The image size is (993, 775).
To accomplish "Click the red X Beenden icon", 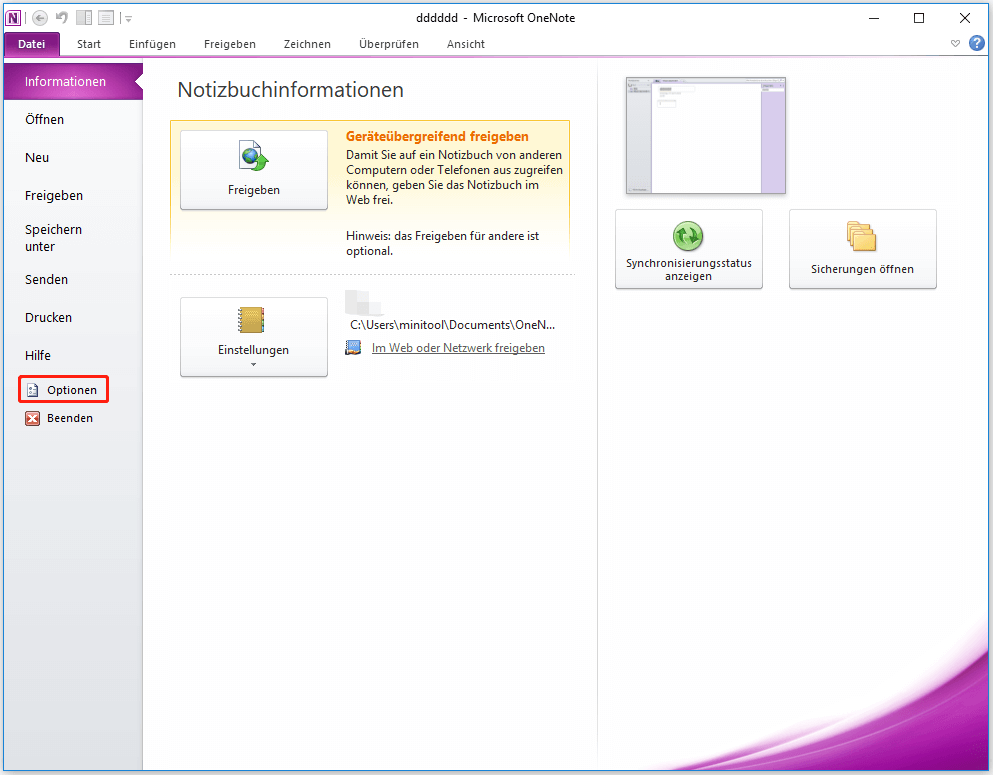I will (32, 418).
